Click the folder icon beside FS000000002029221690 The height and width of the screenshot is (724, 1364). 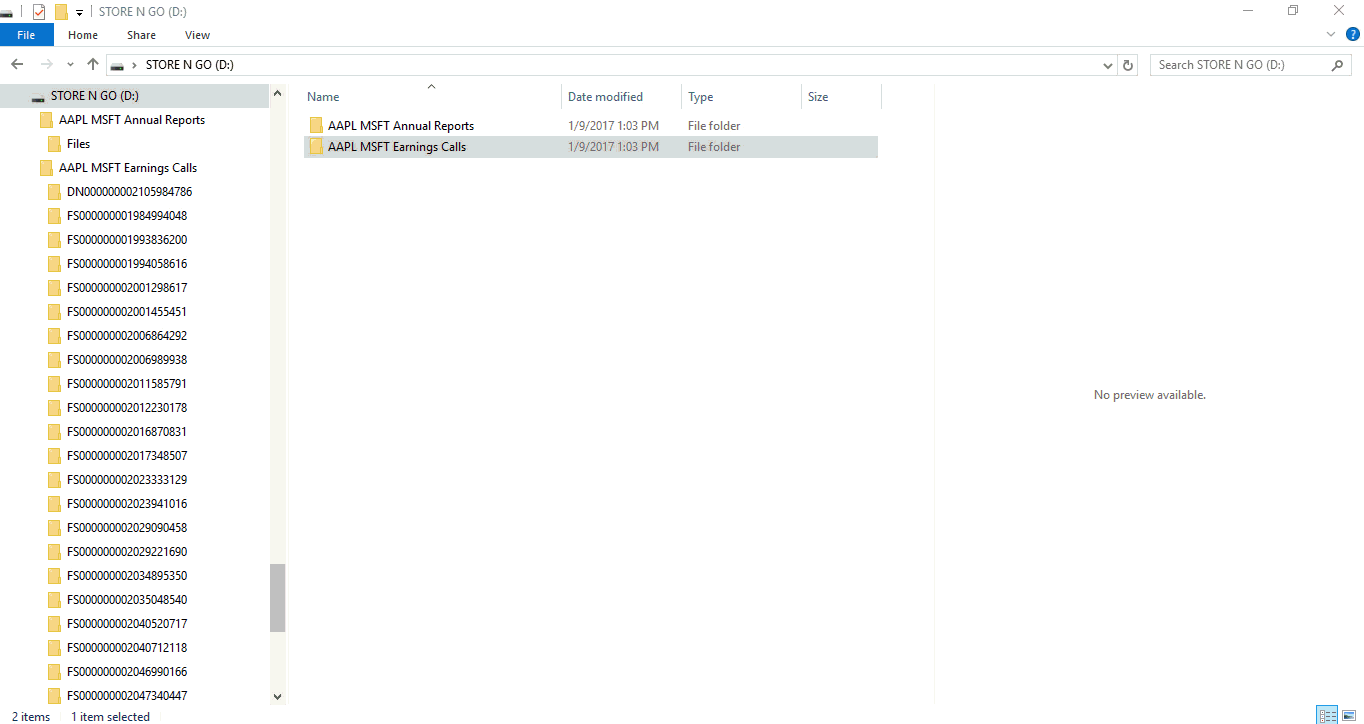tap(54, 552)
